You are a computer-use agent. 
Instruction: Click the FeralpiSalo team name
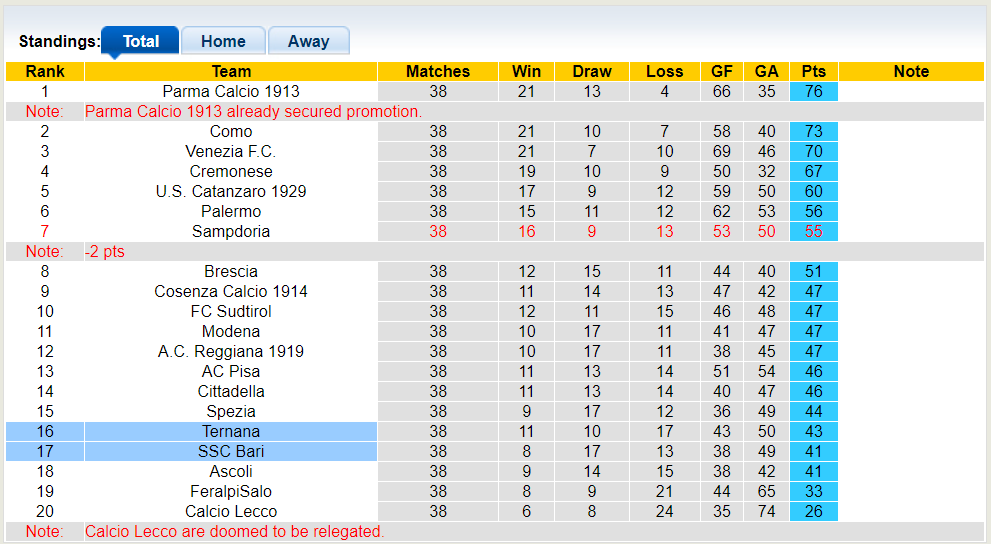point(231,491)
